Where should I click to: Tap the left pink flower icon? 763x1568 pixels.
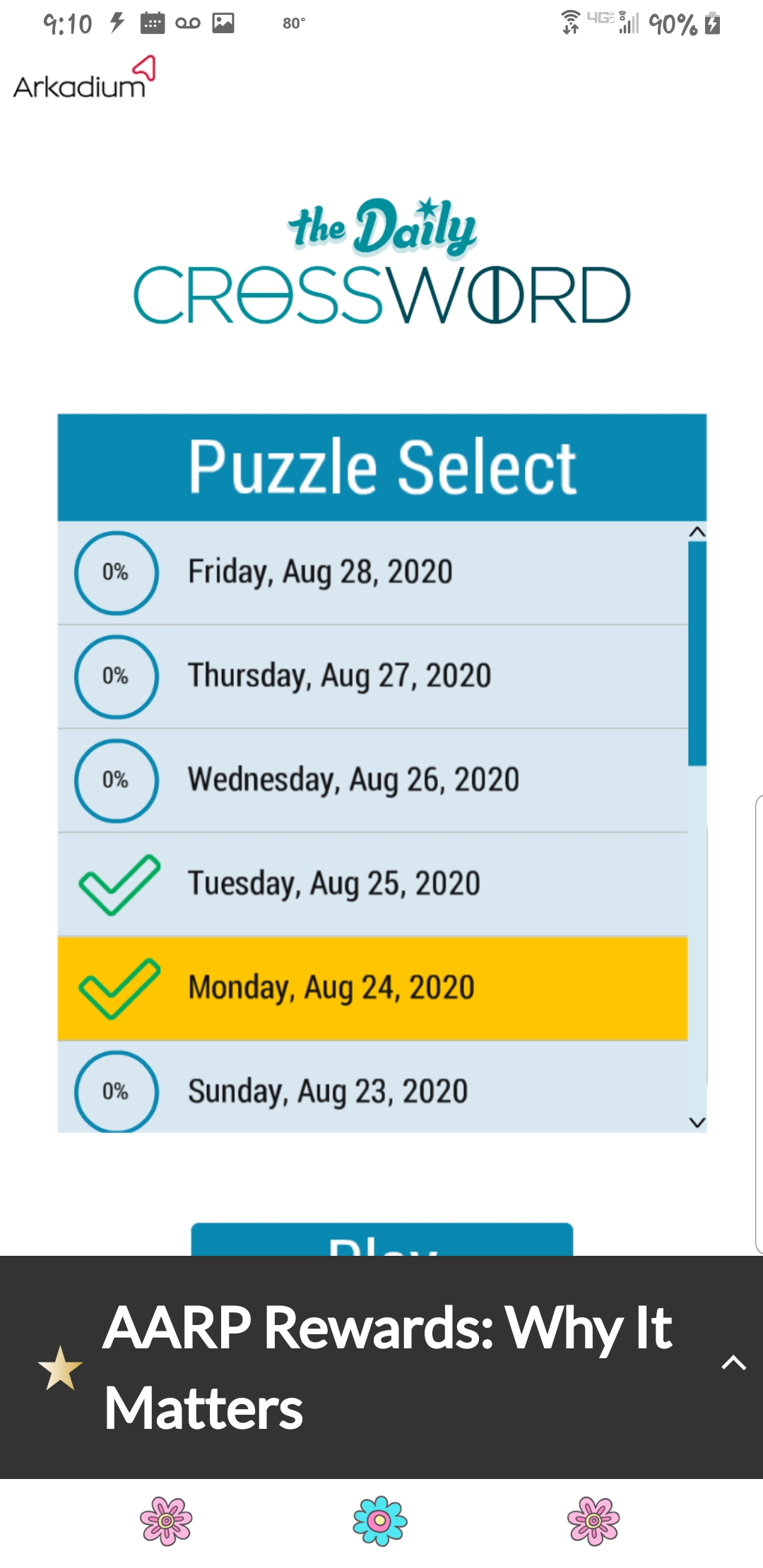point(166,1521)
